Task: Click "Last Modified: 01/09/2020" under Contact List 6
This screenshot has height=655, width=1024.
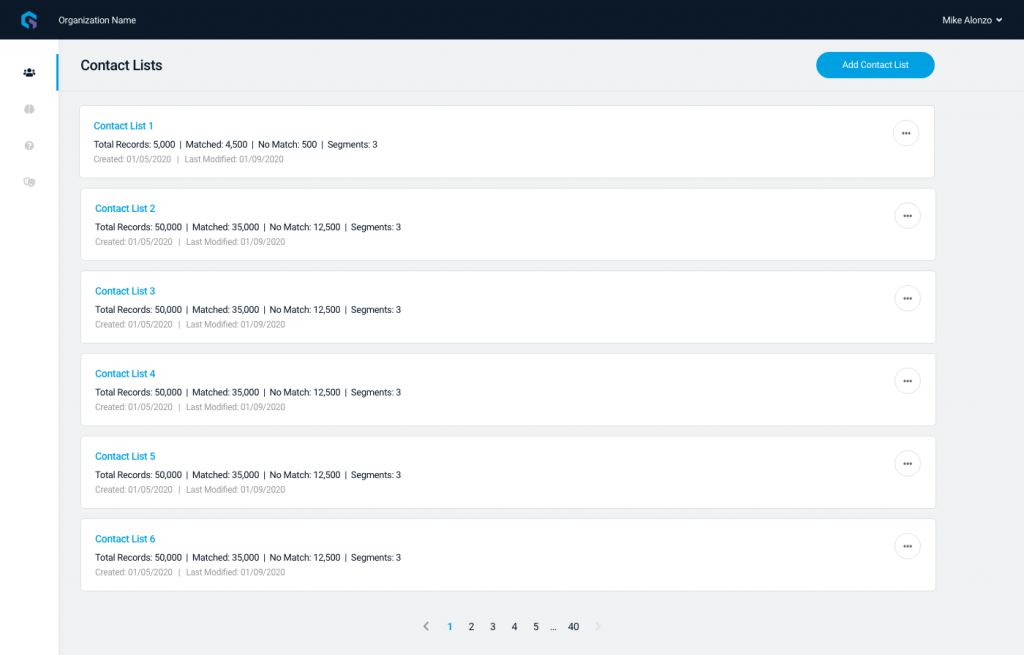Action: click(x=236, y=572)
